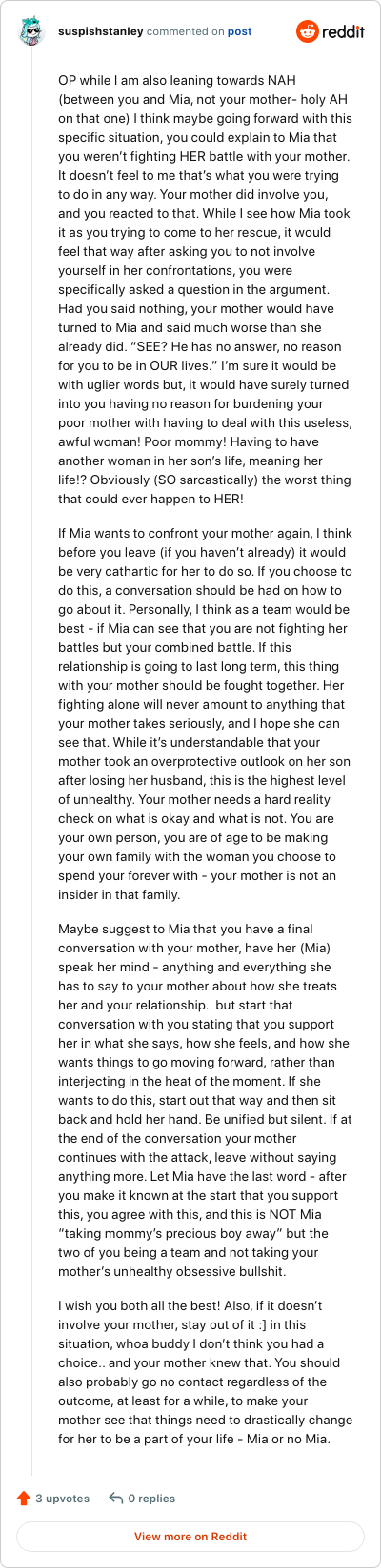Click the View more on Reddit button

click(x=190, y=1536)
